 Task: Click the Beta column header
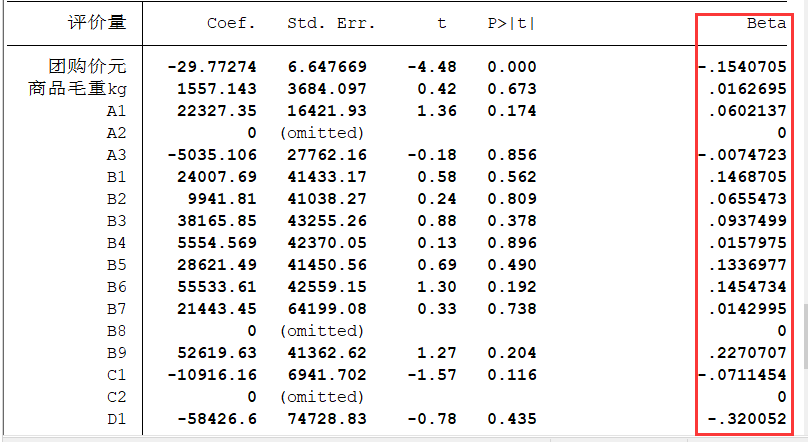tap(766, 24)
